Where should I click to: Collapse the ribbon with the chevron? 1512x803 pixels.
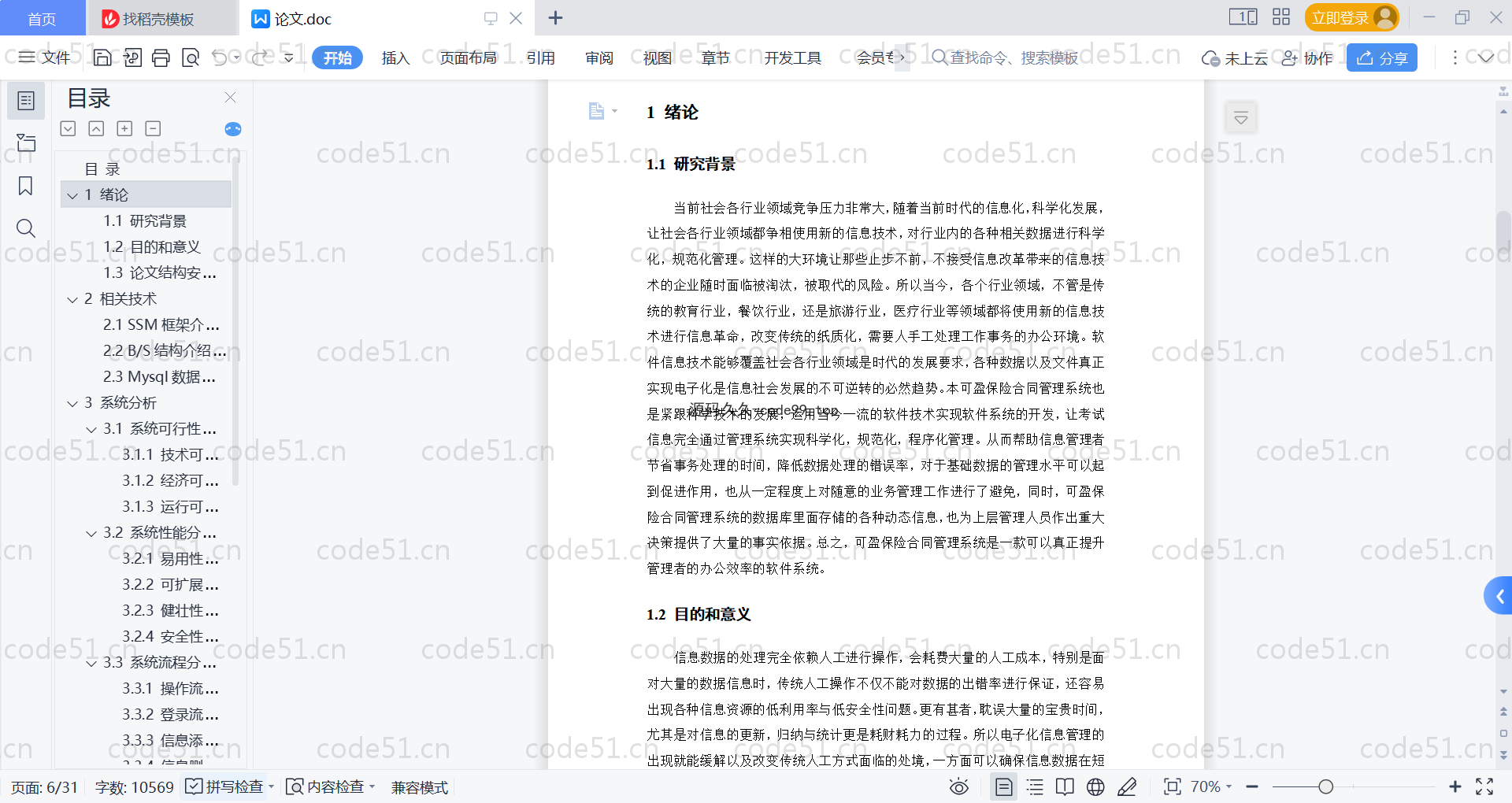coord(1486,57)
